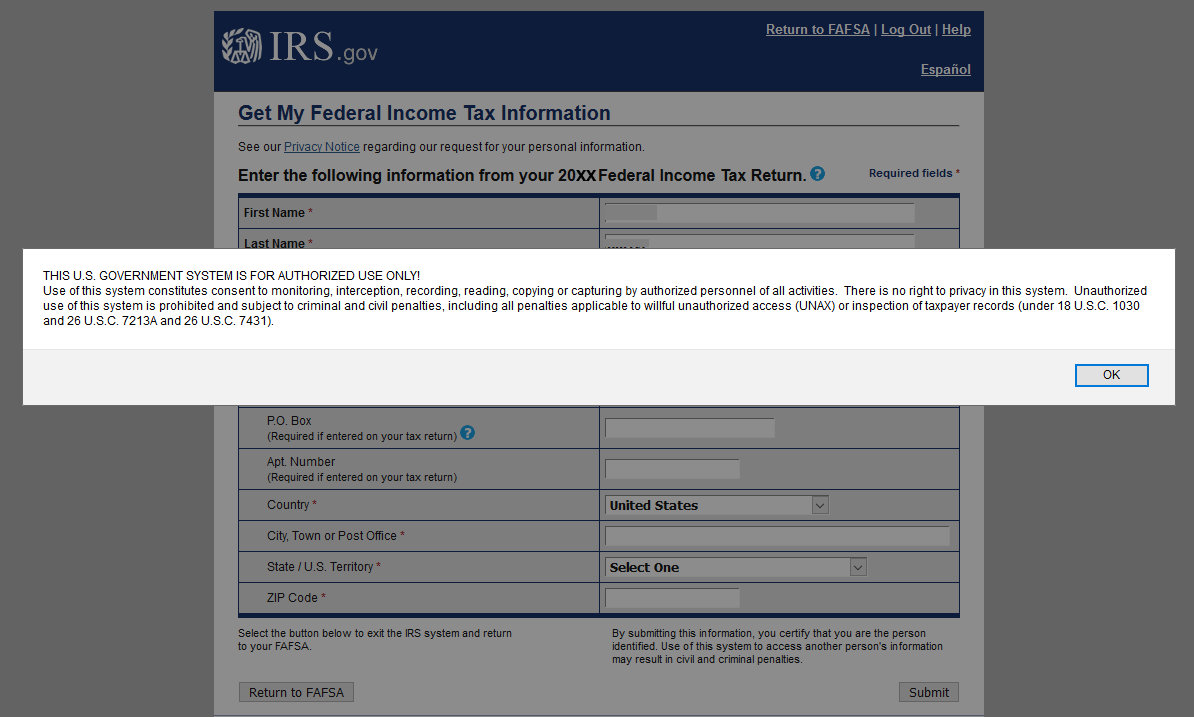Open the Help link in header
Image resolution: width=1194 pixels, height=717 pixels.
tap(956, 30)
